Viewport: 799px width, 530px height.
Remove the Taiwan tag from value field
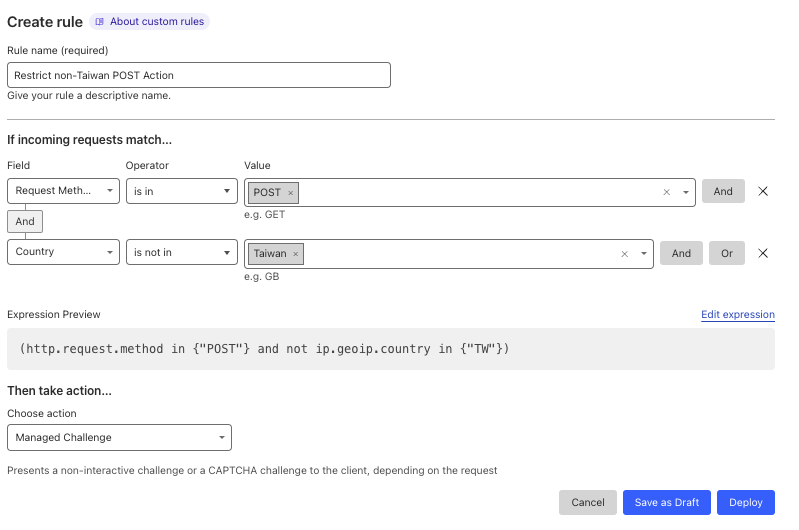[x=296, y=254]
